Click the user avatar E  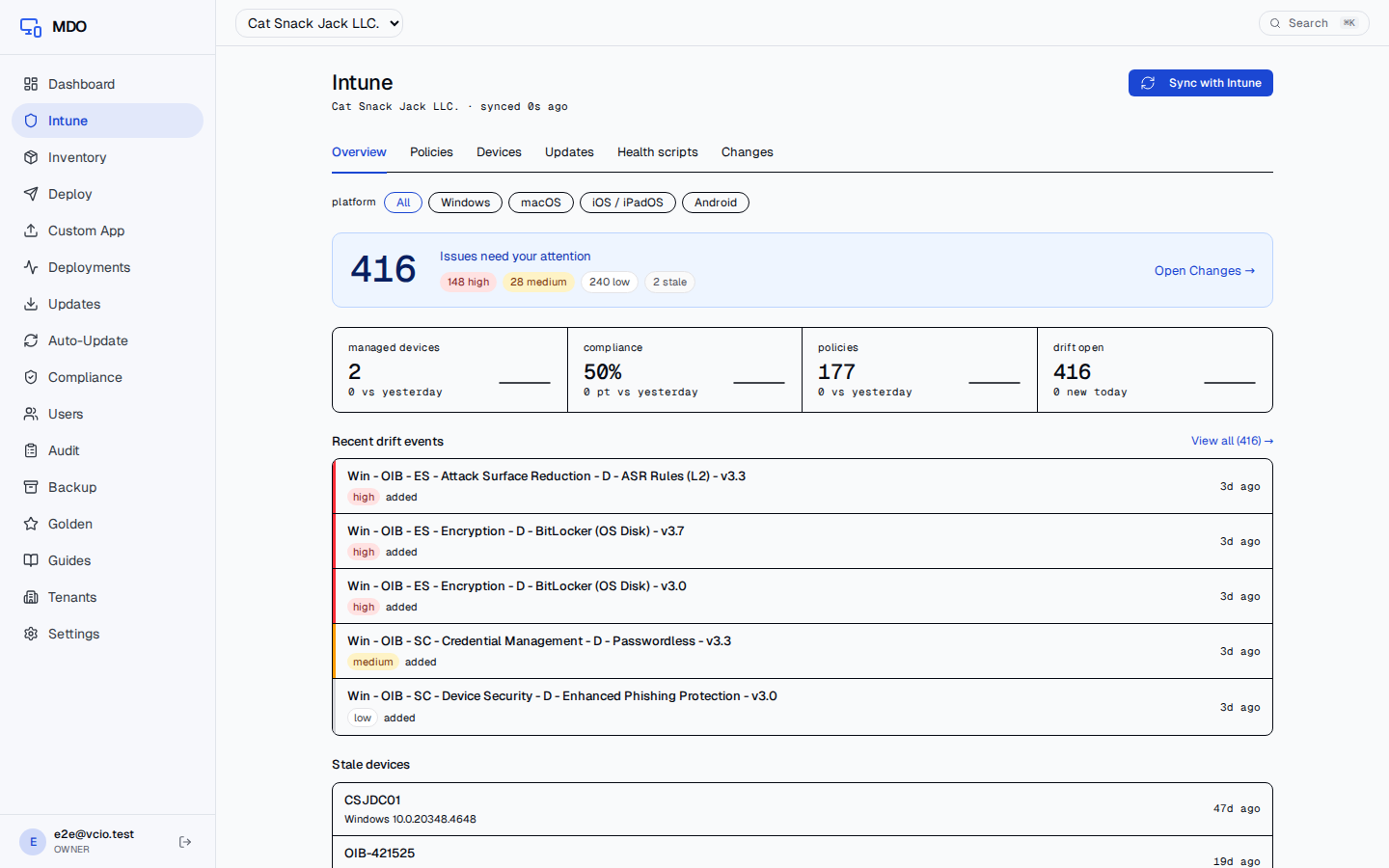[x=33, y=842]
